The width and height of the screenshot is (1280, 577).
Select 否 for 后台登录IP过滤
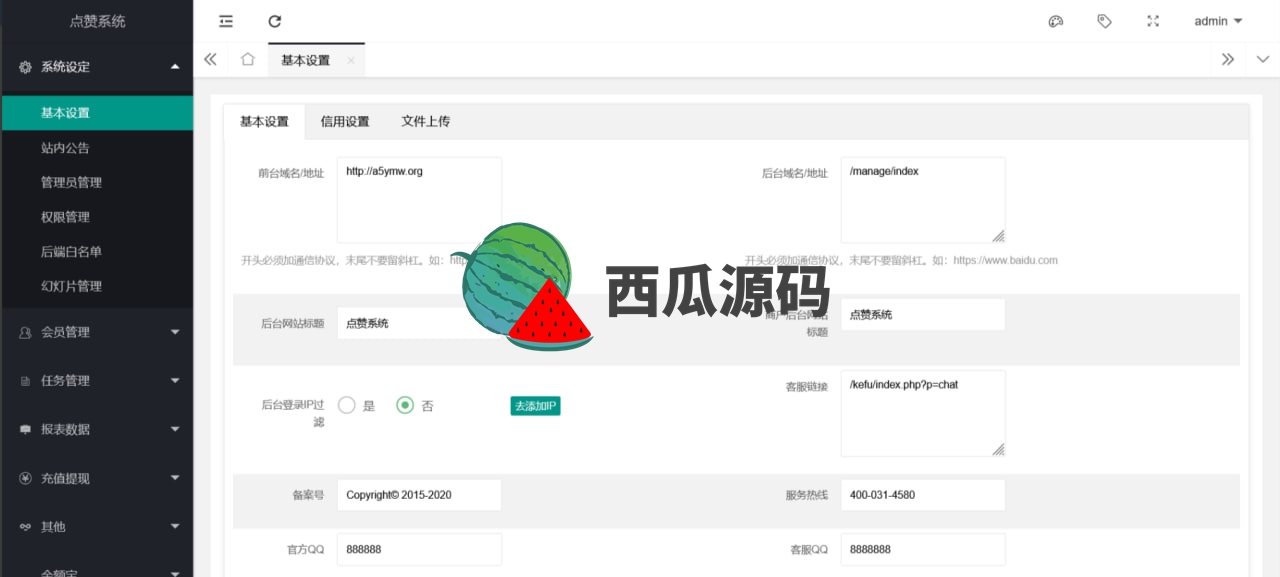[x=415, y=406]
